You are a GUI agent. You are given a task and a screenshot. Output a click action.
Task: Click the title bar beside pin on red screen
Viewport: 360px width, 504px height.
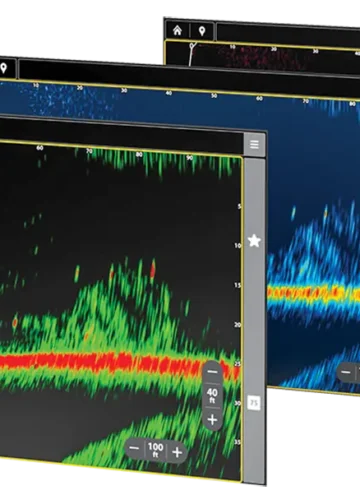(x=288, y=34)
